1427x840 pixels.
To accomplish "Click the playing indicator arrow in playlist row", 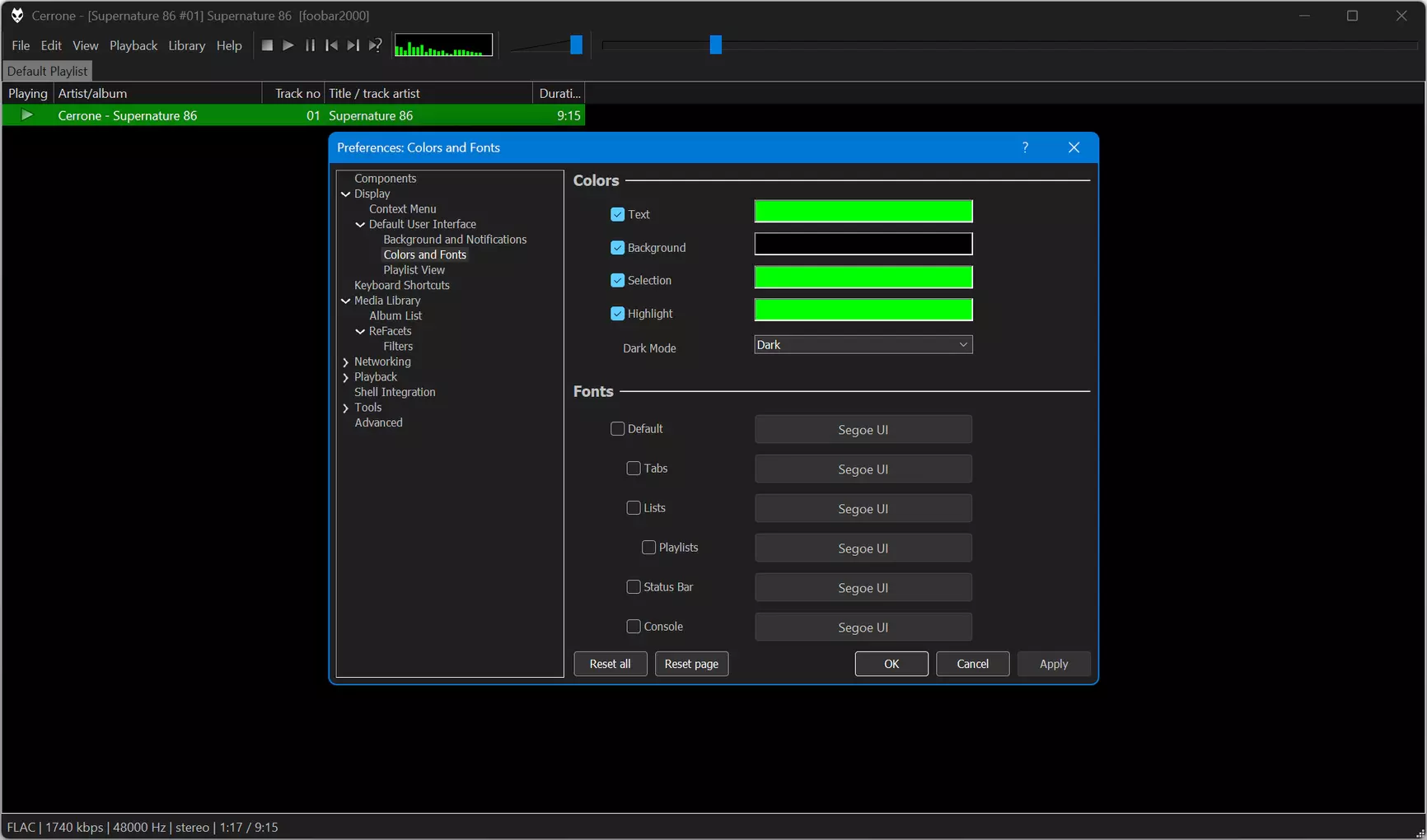I will [27, 115].
